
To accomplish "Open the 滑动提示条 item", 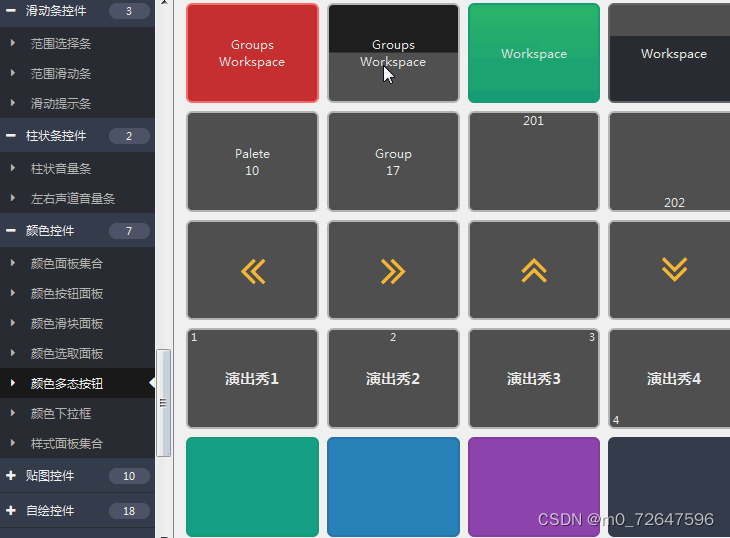I will [77, 103].
